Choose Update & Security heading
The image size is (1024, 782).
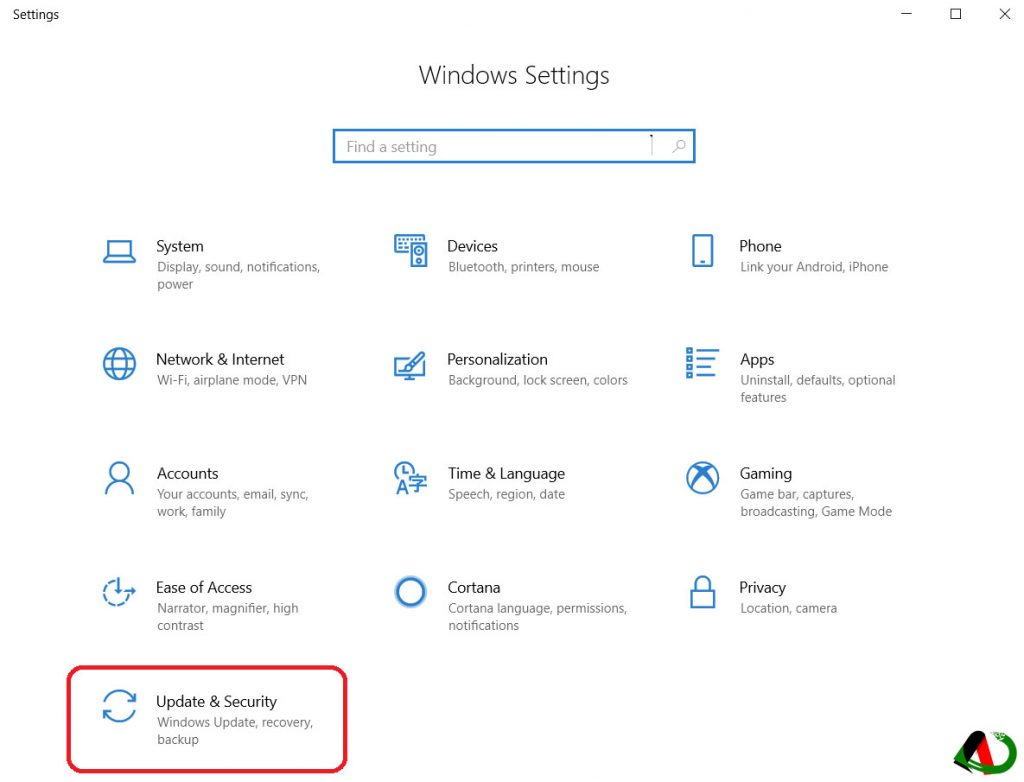(x=216, y=702)
